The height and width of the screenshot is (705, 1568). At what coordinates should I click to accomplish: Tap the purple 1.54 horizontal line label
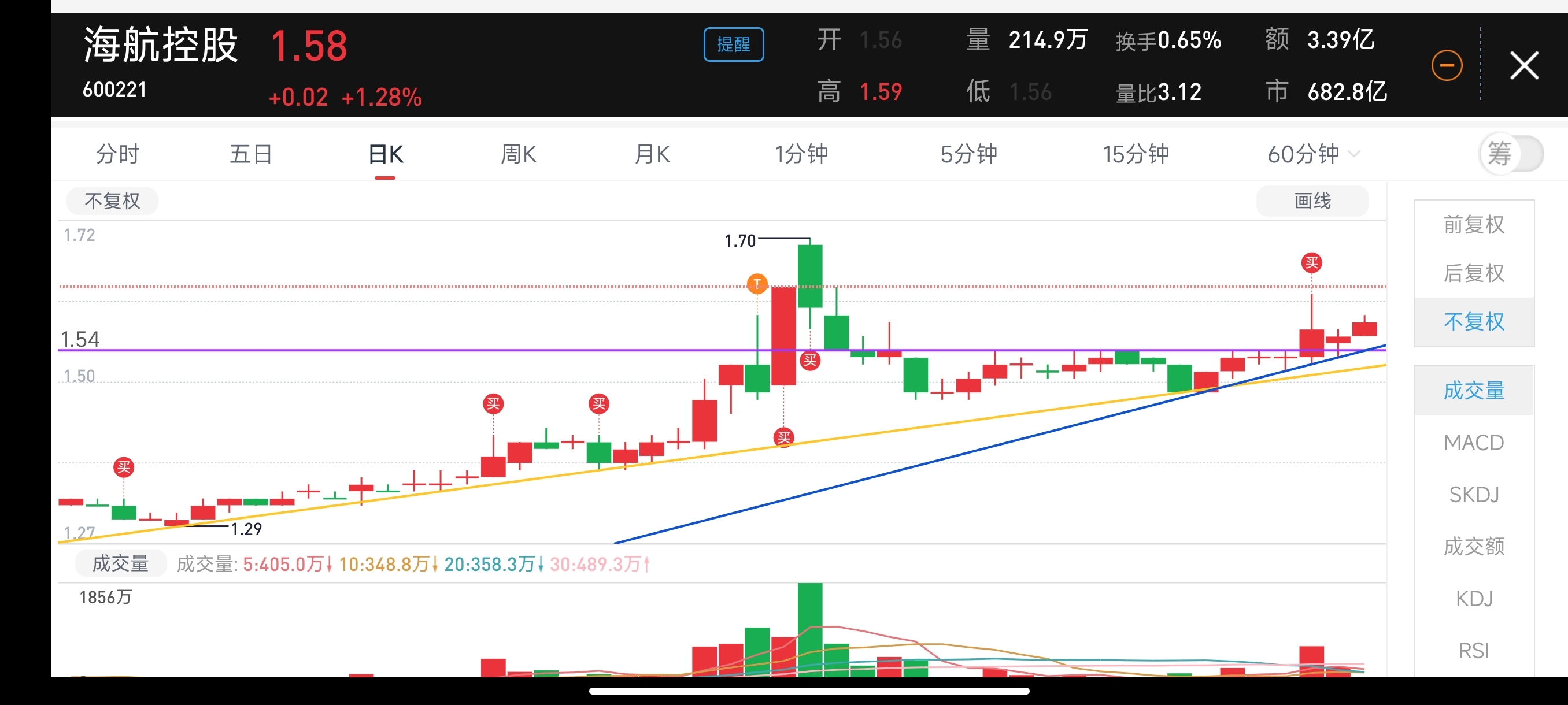click(80, 339)
